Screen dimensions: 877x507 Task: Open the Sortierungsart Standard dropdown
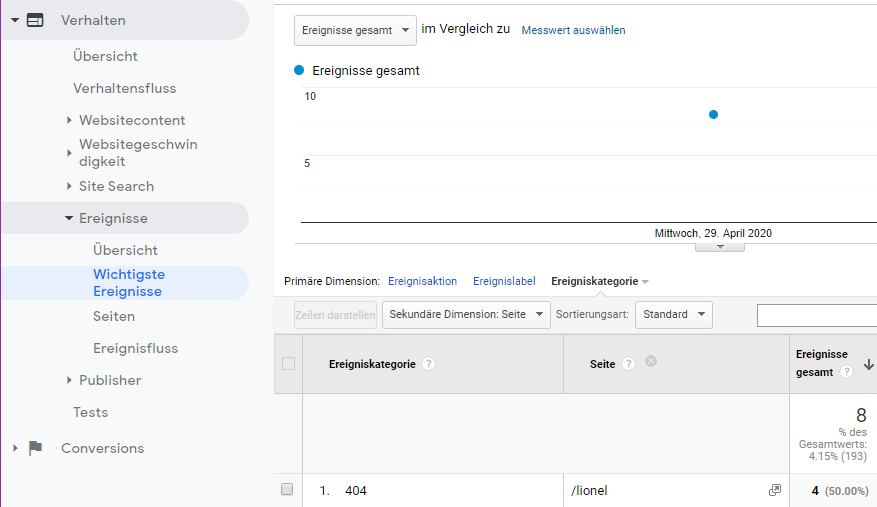[x=673, y=314]
